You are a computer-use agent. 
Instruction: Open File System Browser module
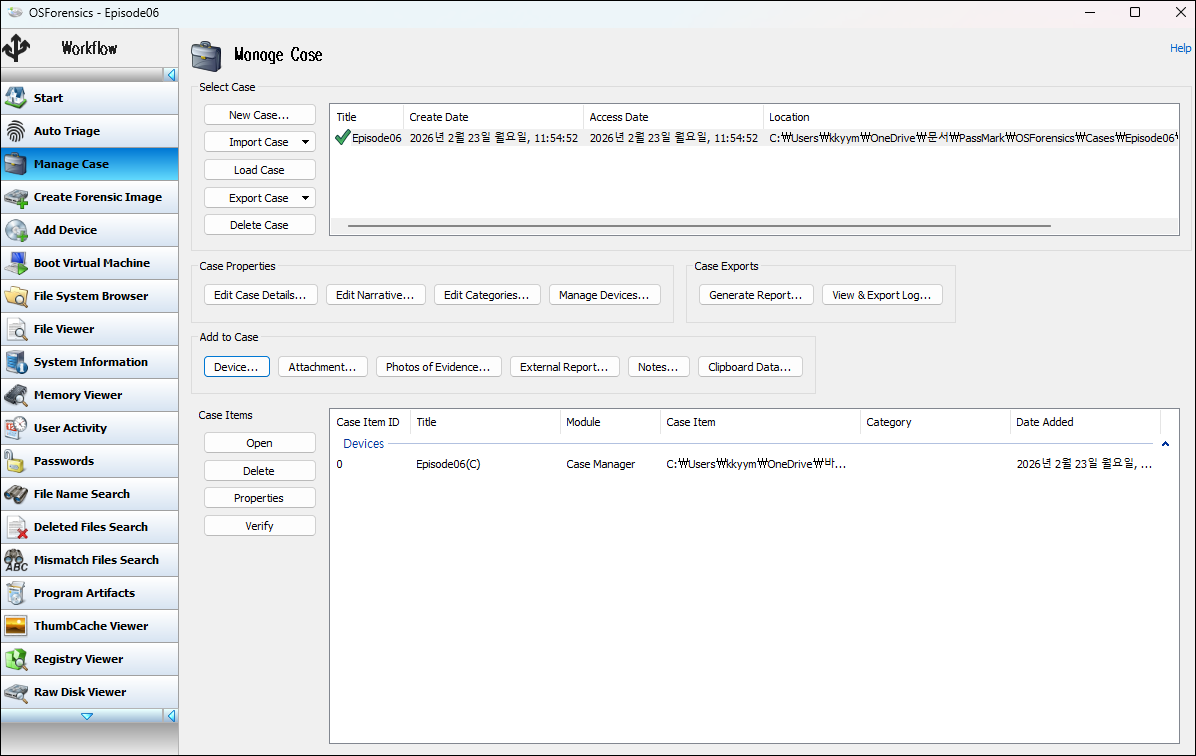[90, 296]
